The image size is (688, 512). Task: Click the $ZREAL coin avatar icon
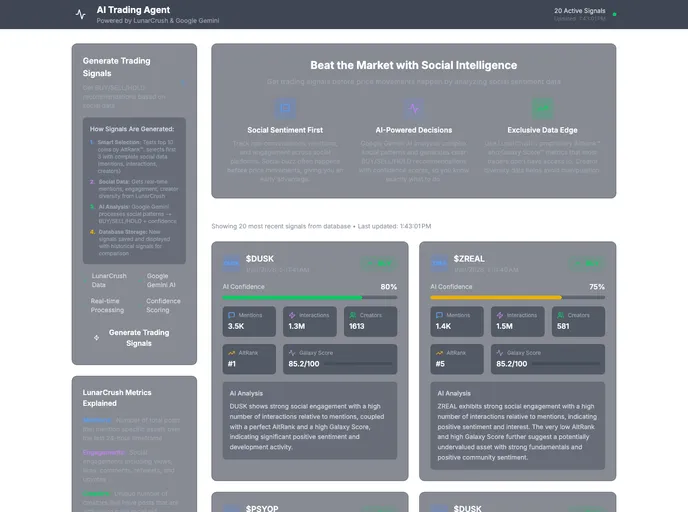click(439, 263)
